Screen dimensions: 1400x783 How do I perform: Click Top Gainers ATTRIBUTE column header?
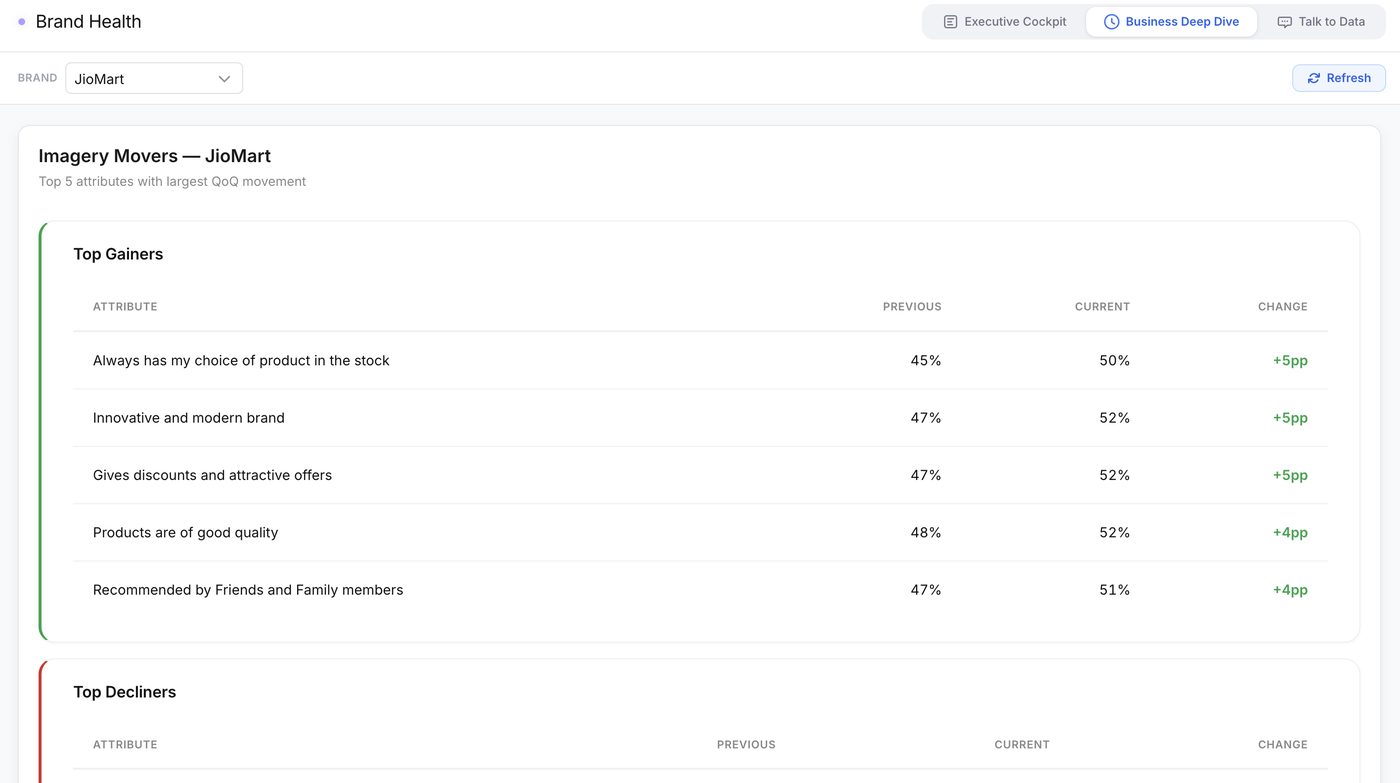click(125, 307)
